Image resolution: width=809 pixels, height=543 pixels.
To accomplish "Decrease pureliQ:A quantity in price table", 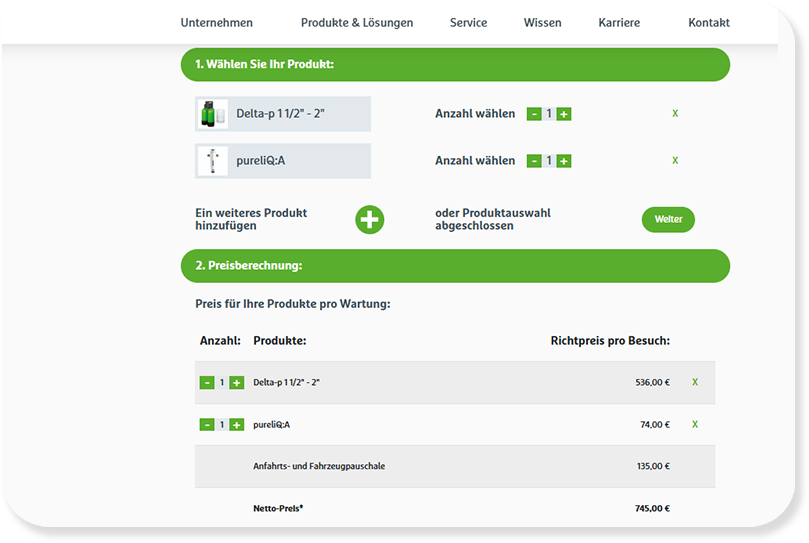I will click(207, 425).
